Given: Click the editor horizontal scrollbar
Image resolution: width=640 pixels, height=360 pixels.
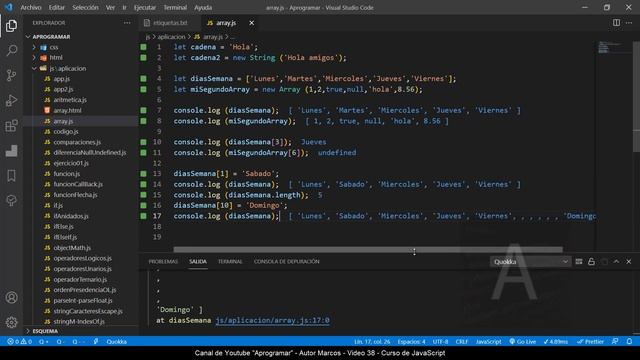Looking at the screenshot, I should click(x=368, y=249).
